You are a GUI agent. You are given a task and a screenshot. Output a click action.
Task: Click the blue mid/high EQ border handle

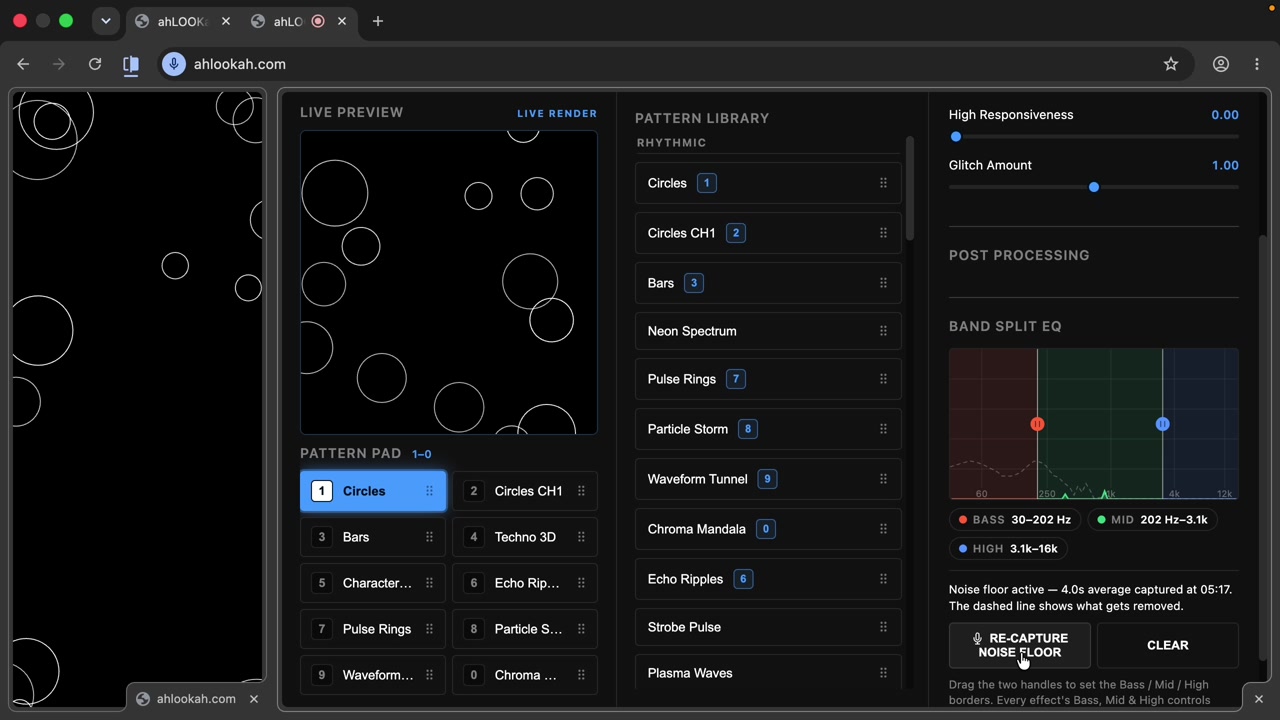point(1162,424)
